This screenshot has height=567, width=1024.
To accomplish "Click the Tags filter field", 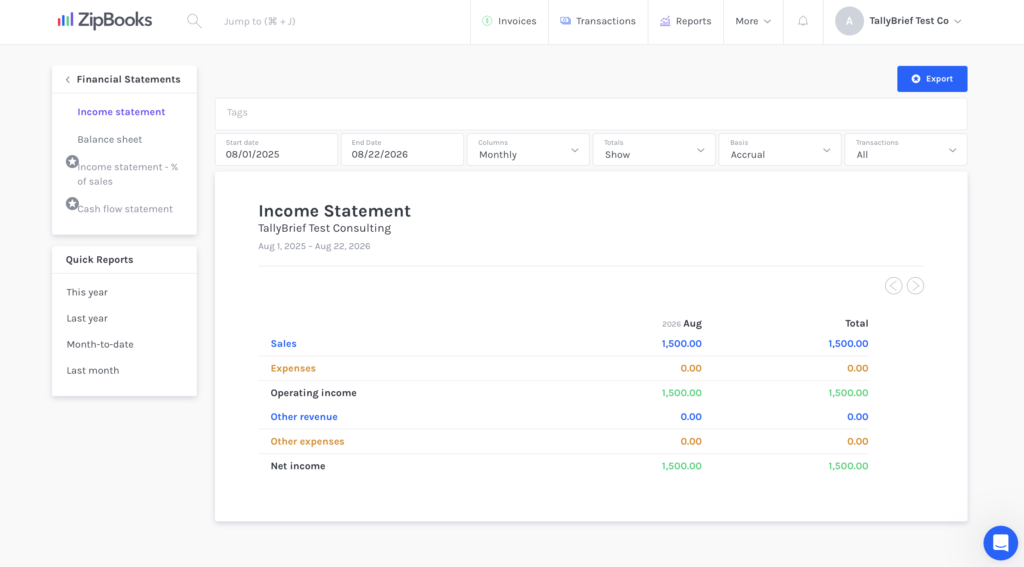I will [x=591, y=113].
